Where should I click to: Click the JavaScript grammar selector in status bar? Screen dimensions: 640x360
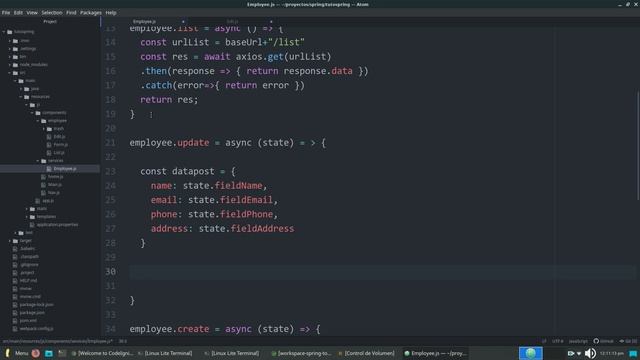[x=578, y=341]
